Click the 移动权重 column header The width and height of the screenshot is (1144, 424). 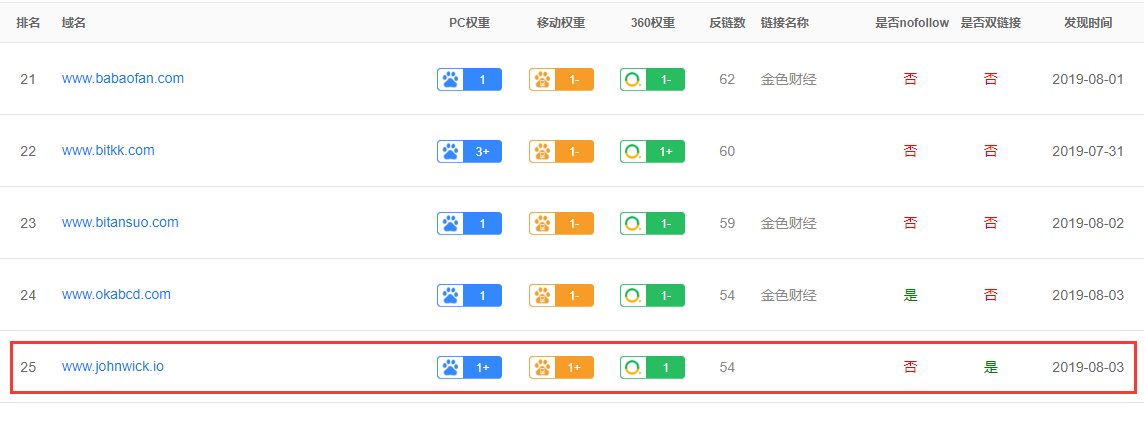[561, 23]
